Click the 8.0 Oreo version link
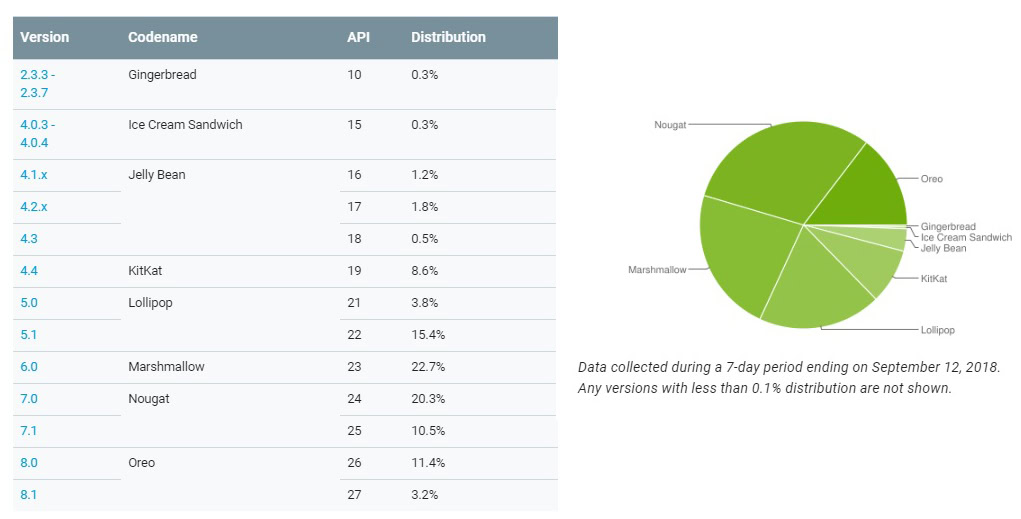This screenshot has height=519, width=1021. point(29,463)
